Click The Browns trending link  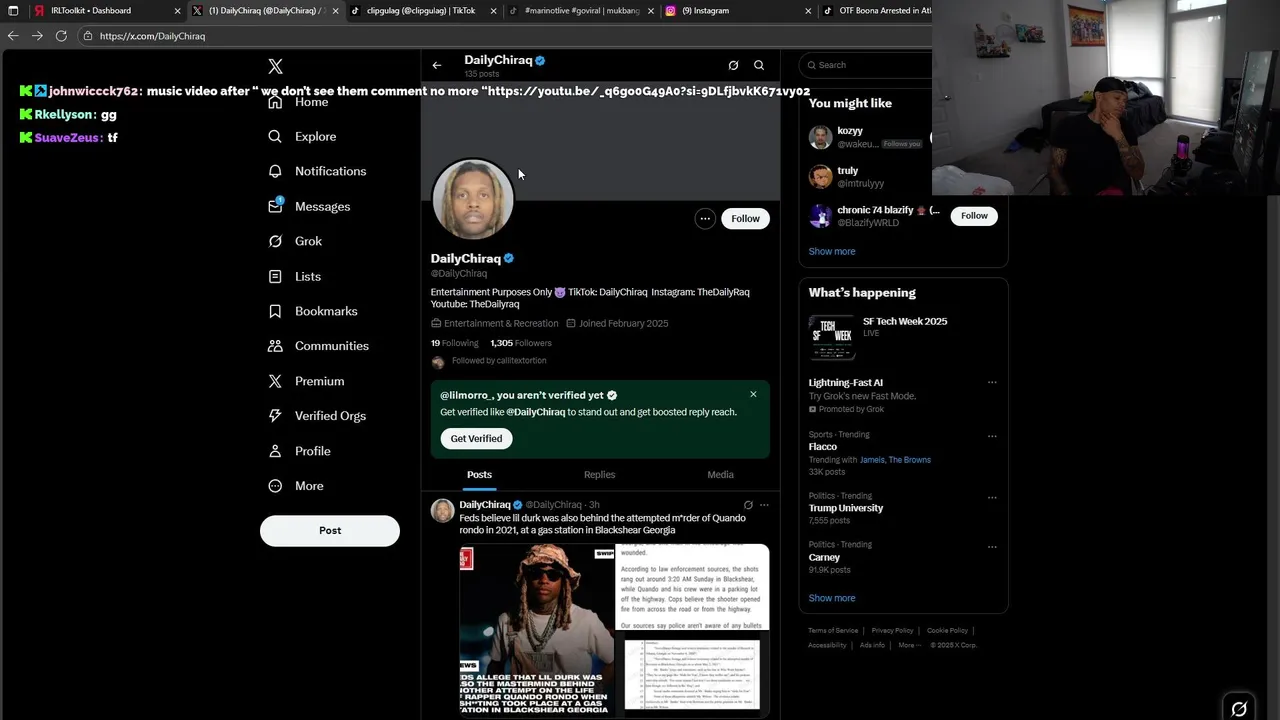click(x=910, y=460)
